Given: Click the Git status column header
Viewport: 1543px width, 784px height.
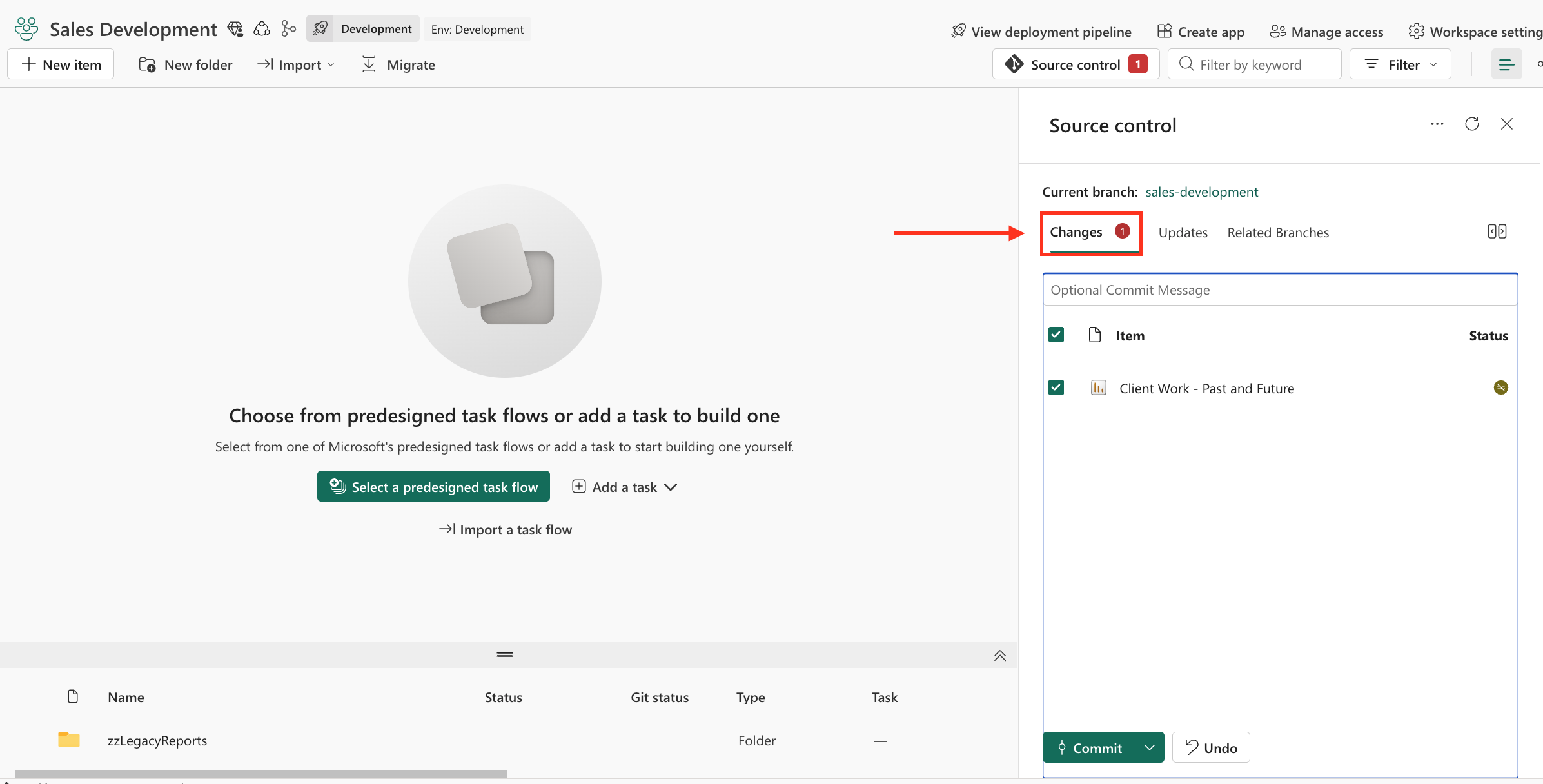Looking at the screenshot, I should tap(659, 698).
